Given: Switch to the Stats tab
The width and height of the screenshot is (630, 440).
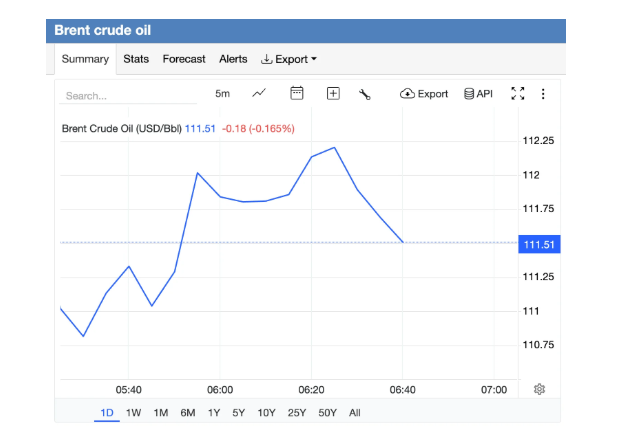Looking at the screenshot, I should point(136,59).
